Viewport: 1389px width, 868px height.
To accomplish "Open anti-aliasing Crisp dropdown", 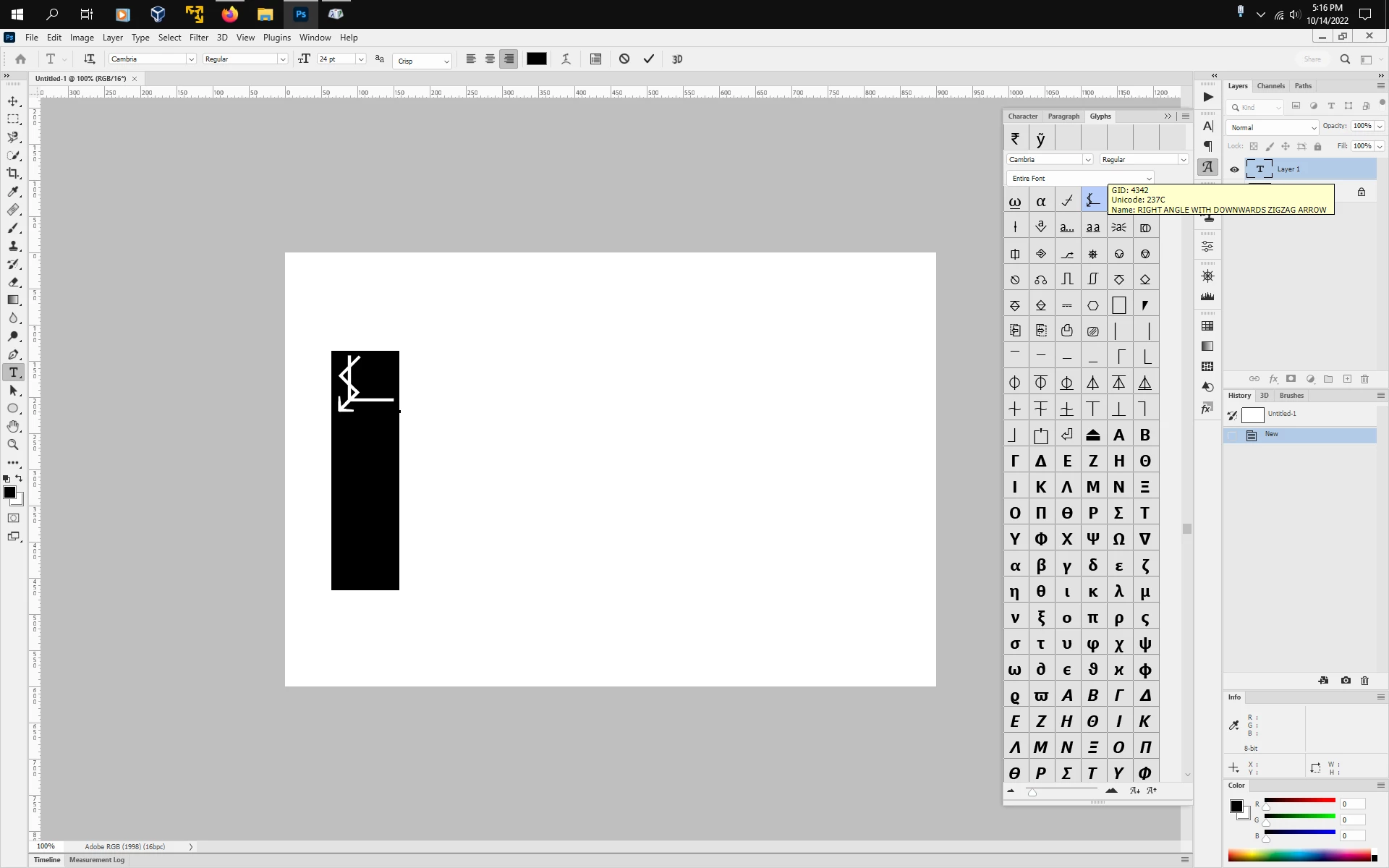I will (x=422, y=61).
